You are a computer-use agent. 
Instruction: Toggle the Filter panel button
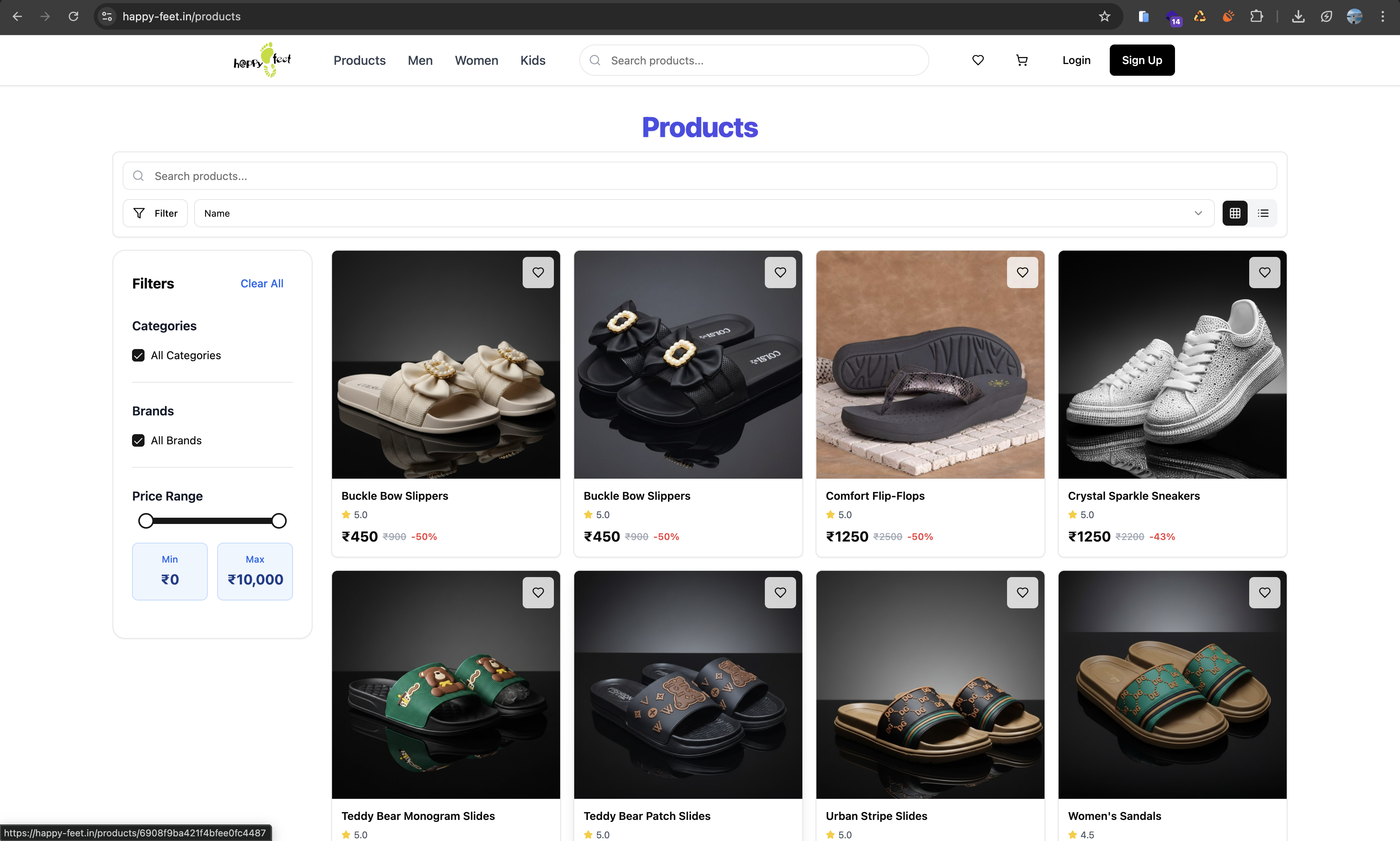[x=155, y=213]
